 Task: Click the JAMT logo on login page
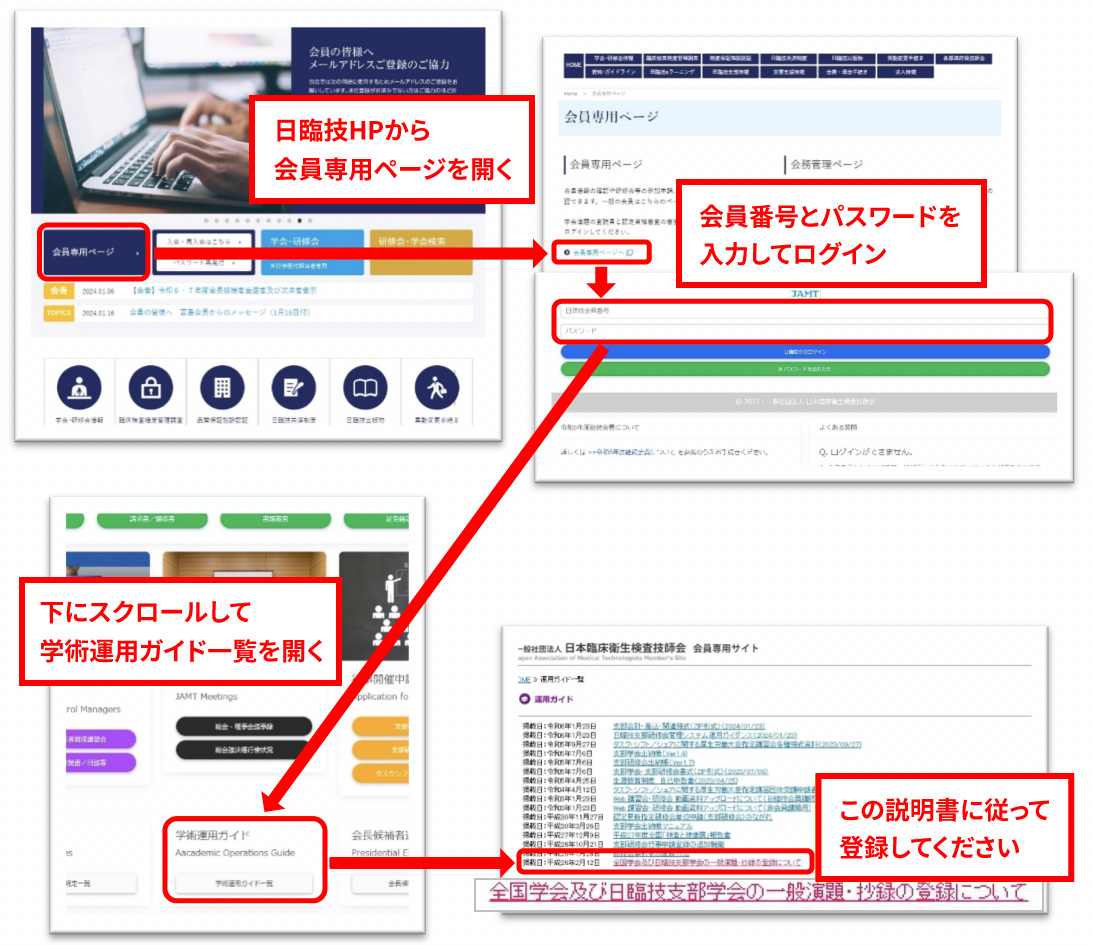pos(804,294)
